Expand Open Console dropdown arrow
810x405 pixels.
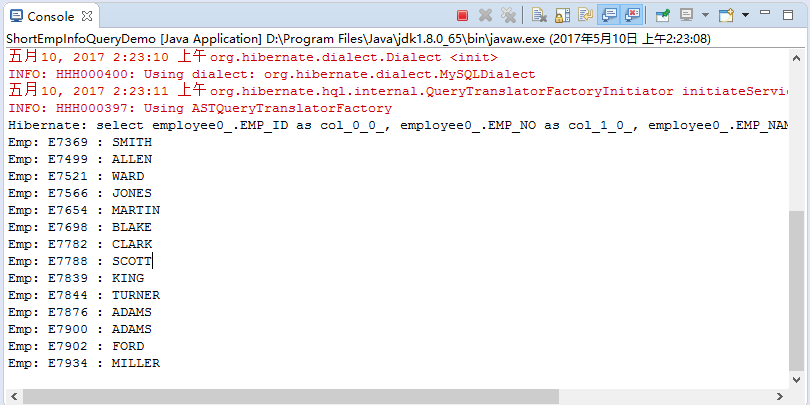pos(745,15)
